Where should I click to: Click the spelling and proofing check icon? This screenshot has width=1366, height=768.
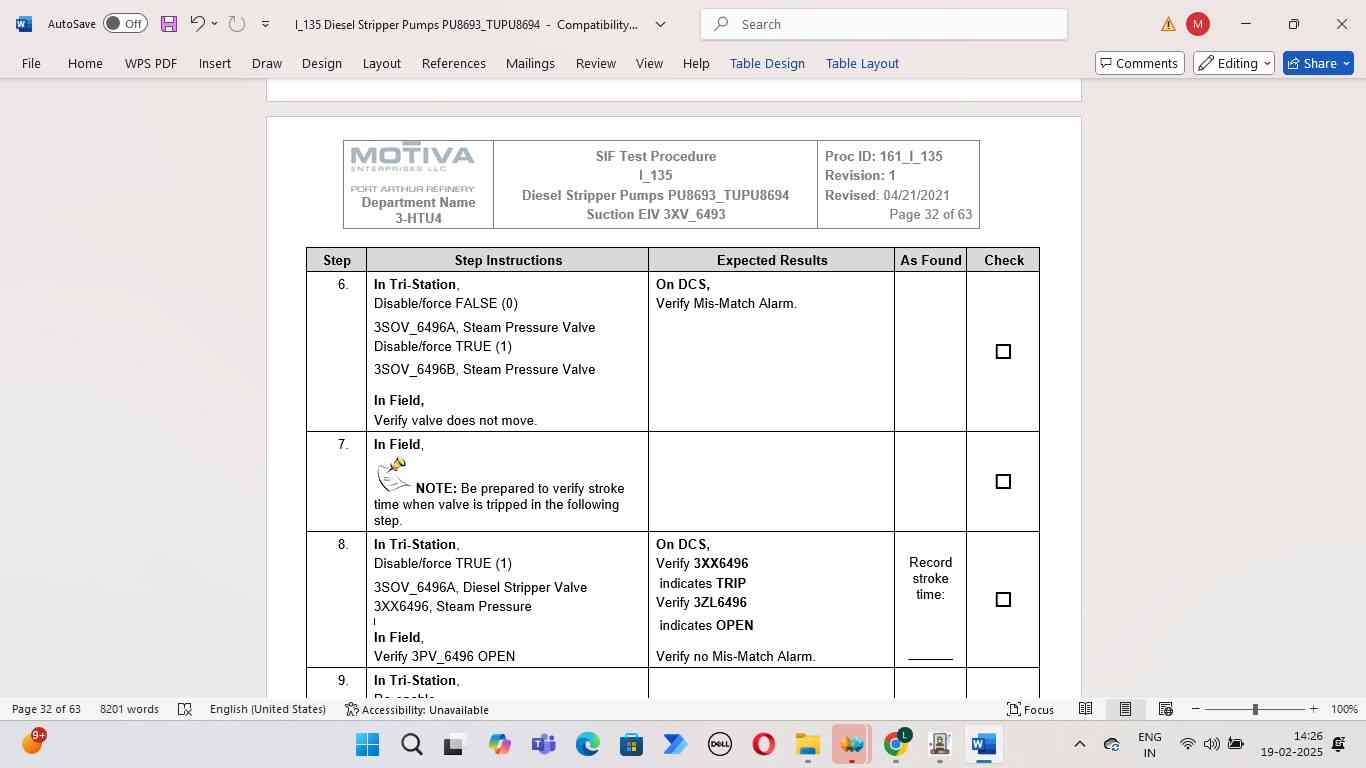(185, 709)
